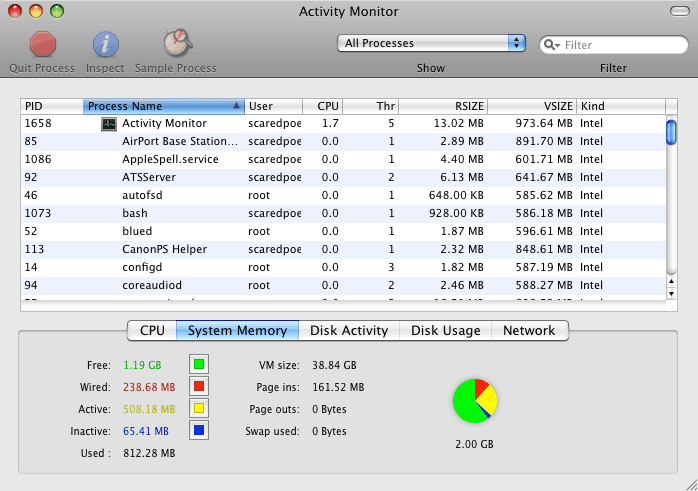Select the CanonPS Helper process row
This screenshot has width=698, height=491.
click(x=343, y=249)
